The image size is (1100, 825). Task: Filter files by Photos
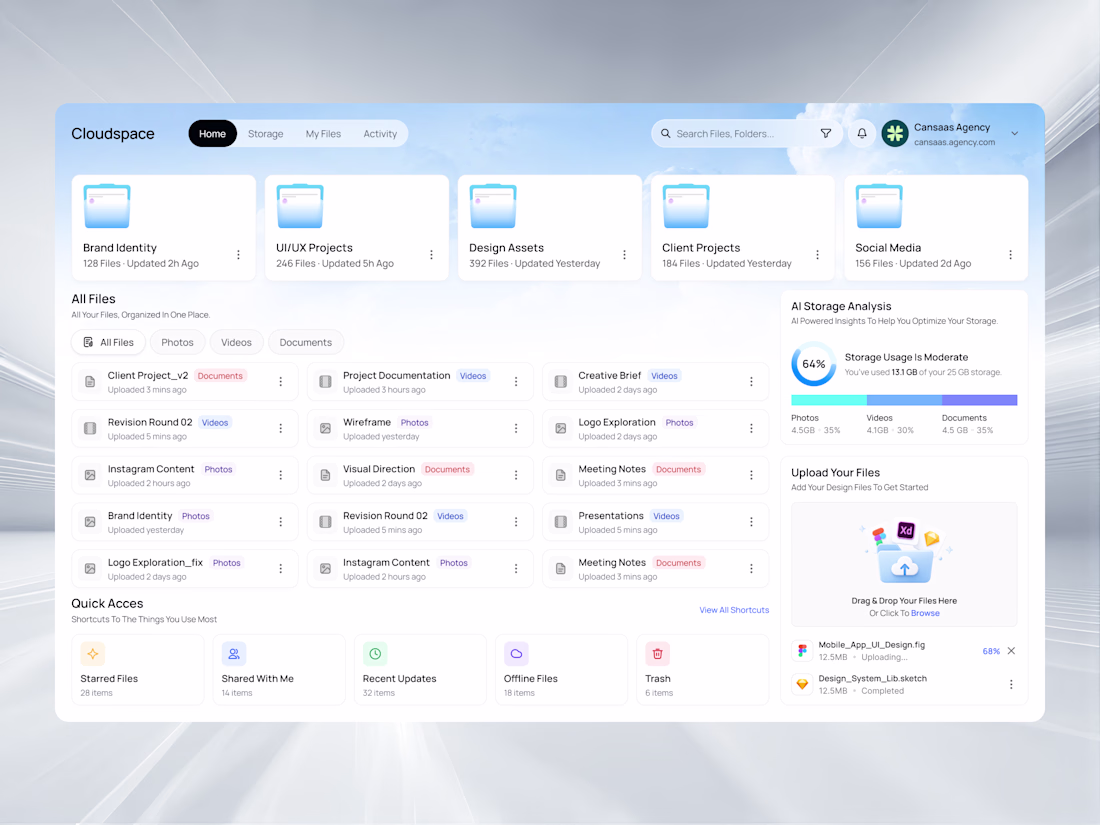(x=177, y=342)
